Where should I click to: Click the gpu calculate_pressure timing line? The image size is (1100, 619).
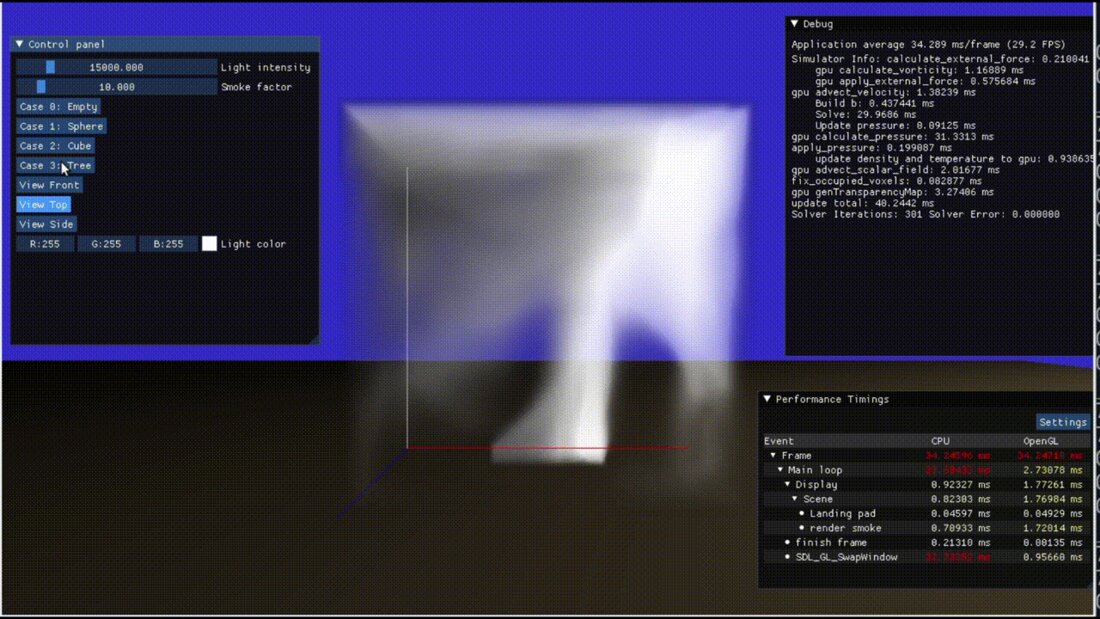pyautogui.click(x=892, y=137)
